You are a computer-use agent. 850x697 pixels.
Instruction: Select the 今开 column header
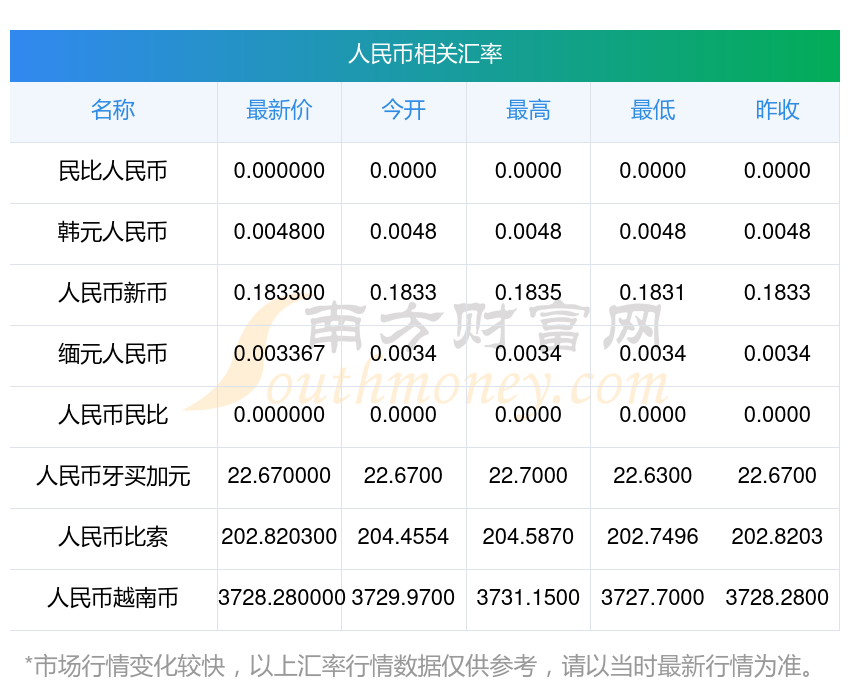pos(403,111)
